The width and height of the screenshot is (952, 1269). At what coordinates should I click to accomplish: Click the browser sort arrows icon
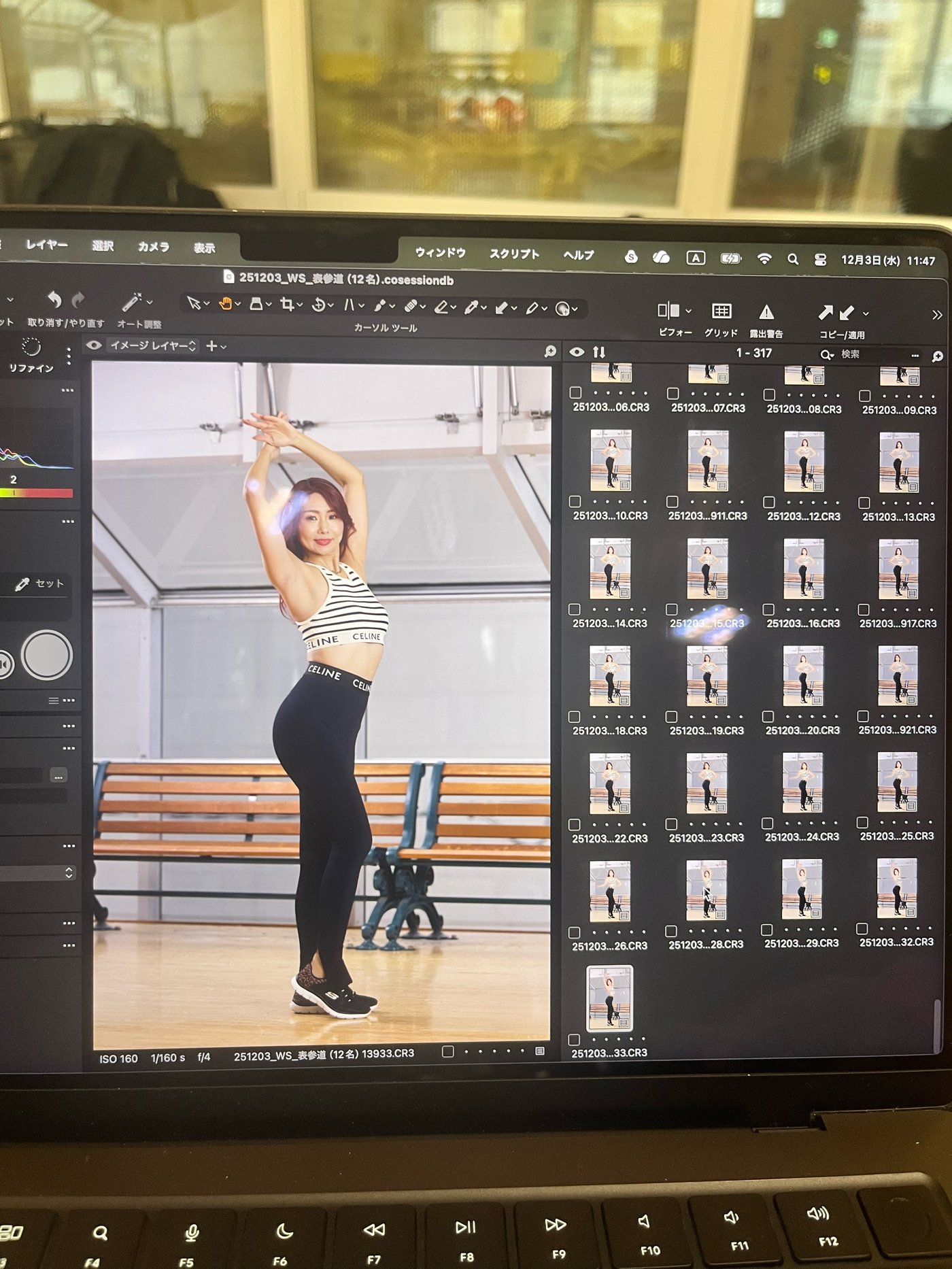coord(598,352)
